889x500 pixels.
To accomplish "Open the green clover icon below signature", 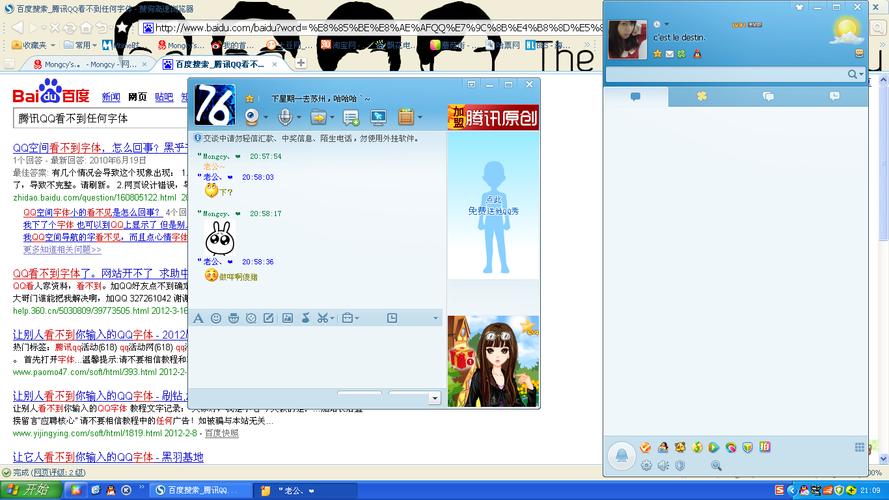I will (681, 54).
